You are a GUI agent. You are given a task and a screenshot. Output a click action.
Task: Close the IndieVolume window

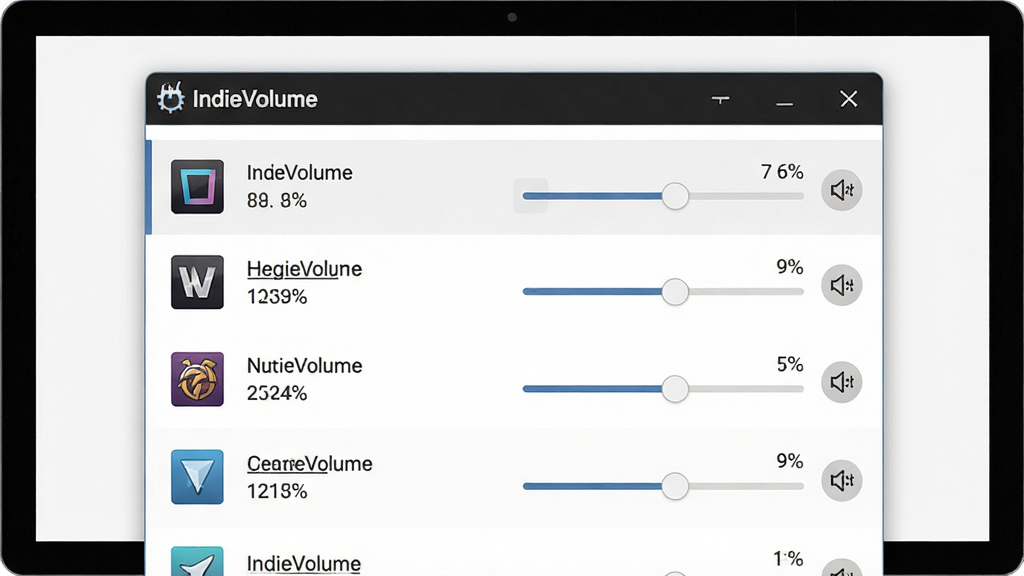click(x=848, y=99)
